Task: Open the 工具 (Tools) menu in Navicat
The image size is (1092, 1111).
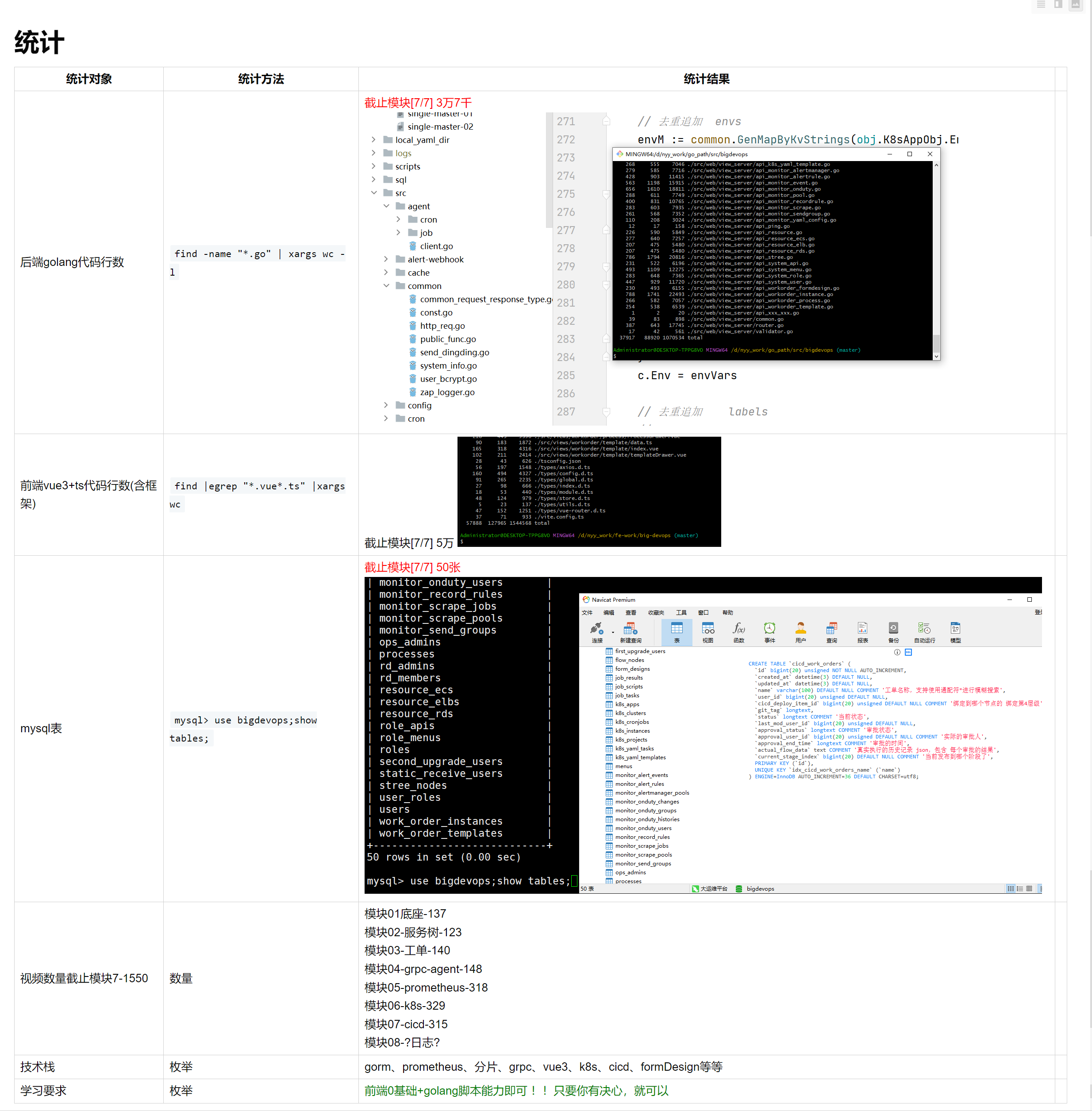Action: (x=681, y=612)
